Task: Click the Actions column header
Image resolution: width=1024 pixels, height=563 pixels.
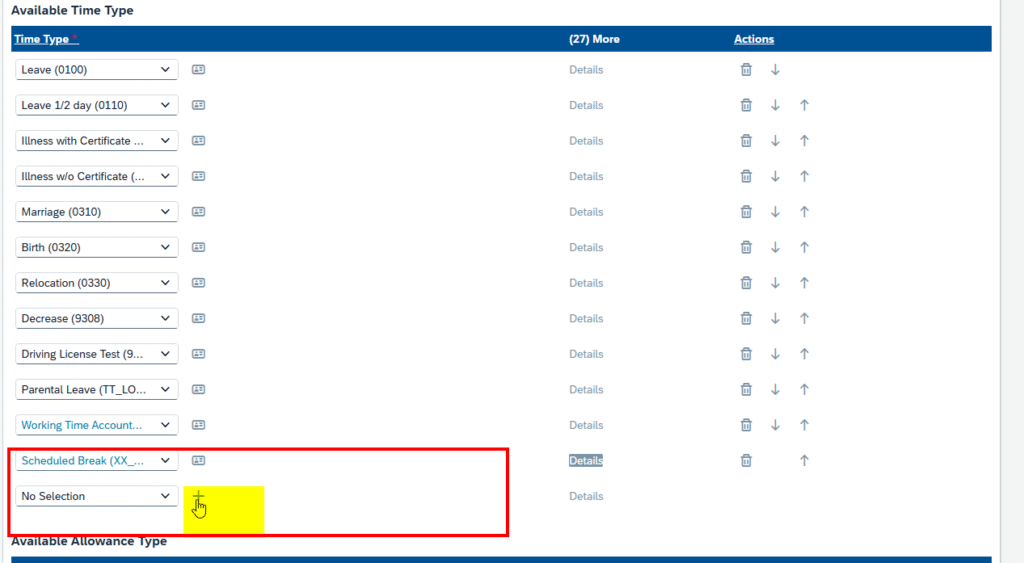Action: pyautogui.click(x=754, y=39)
